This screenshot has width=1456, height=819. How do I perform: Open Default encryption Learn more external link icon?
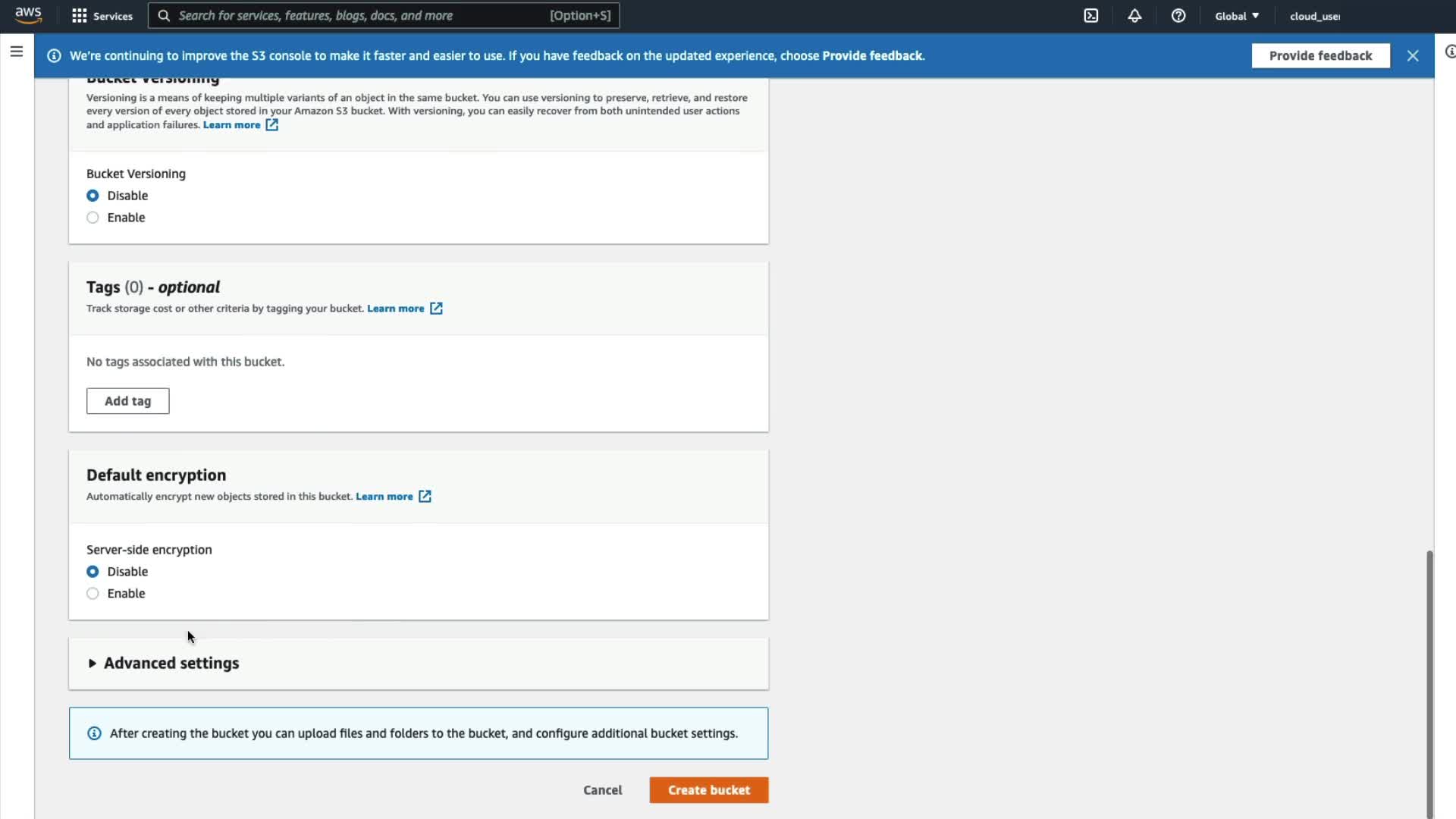click(x=425, y=497)
